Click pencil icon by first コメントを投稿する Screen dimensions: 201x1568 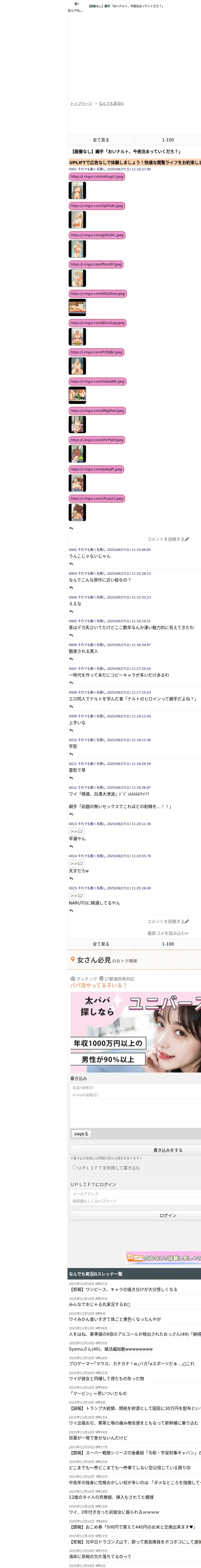(187, 539)
